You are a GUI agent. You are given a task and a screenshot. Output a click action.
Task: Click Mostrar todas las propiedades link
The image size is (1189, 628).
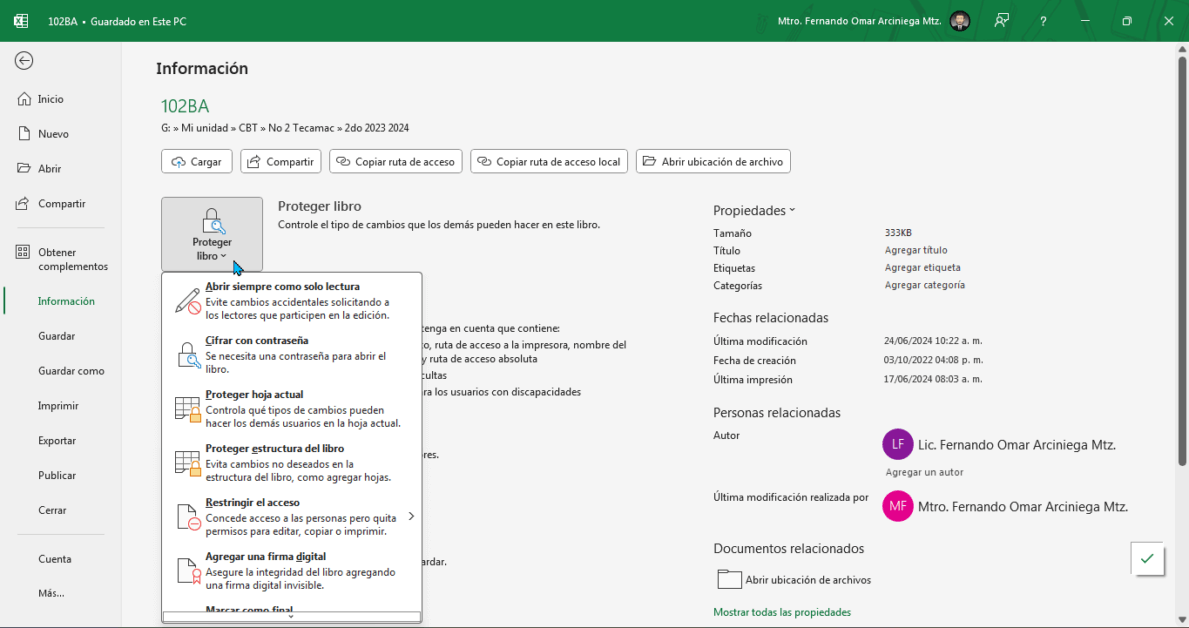(781, 612)
